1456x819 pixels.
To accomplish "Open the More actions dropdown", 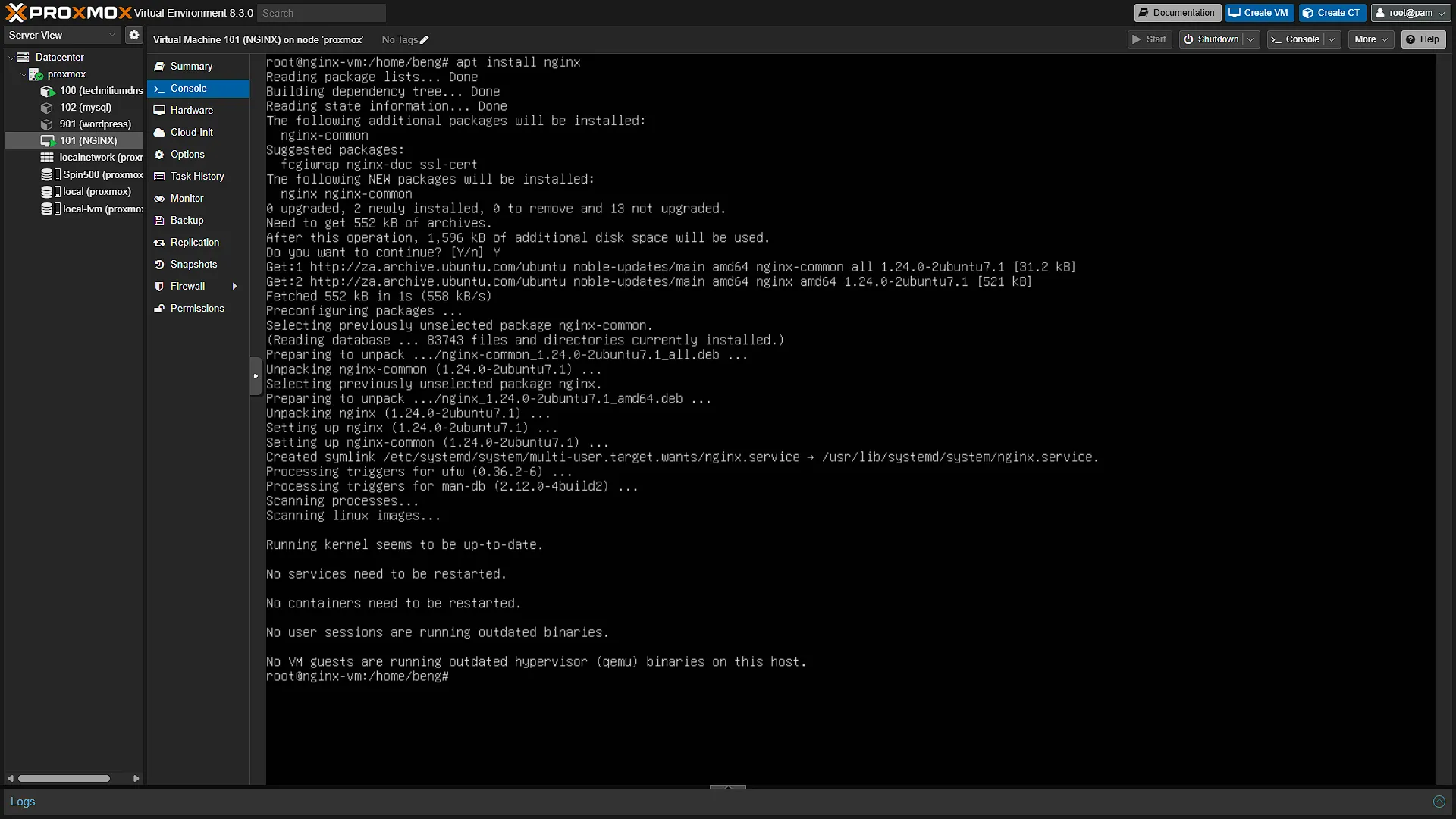I will 1371,39.
